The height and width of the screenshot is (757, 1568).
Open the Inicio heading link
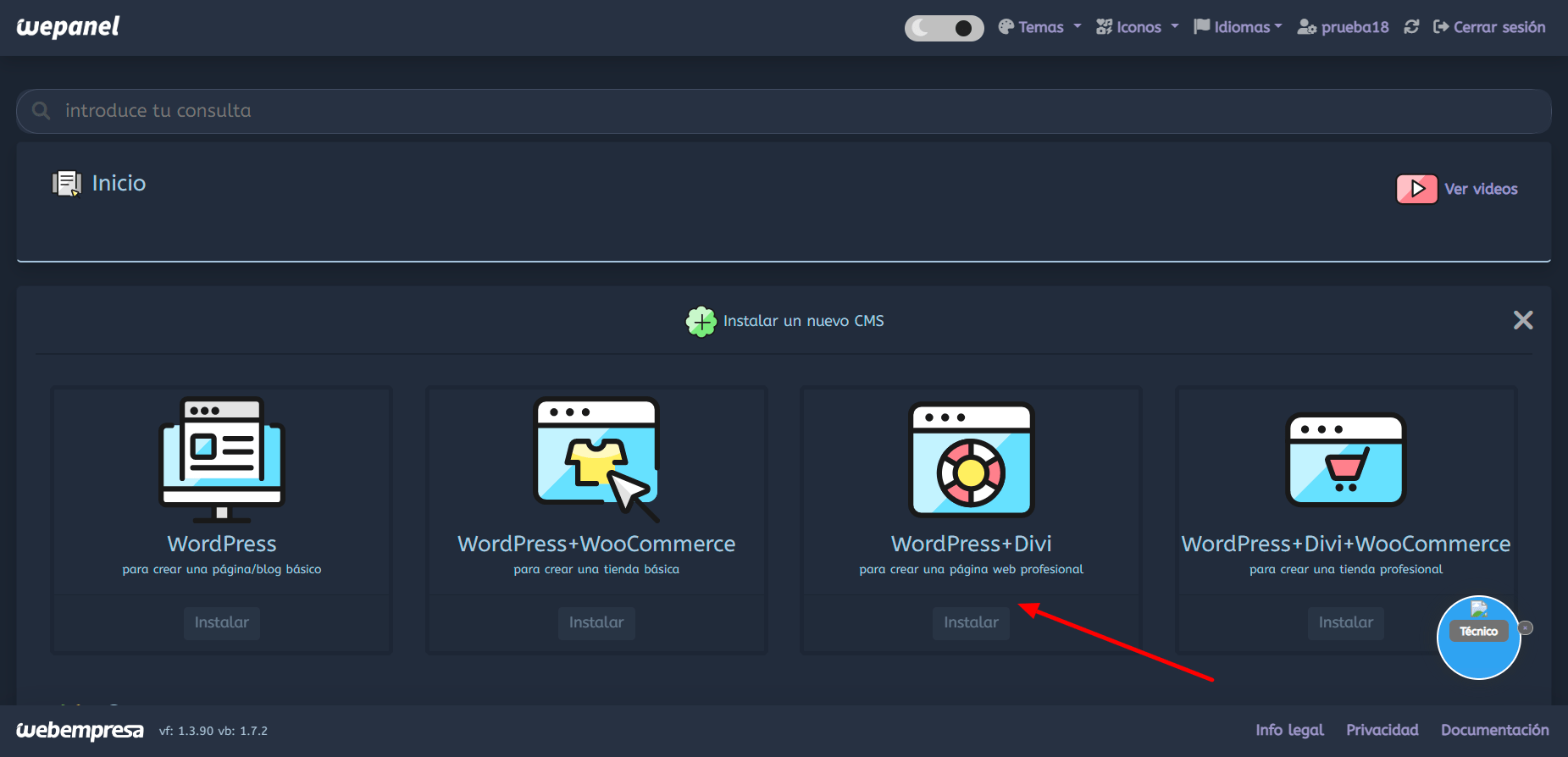point(119,183)
